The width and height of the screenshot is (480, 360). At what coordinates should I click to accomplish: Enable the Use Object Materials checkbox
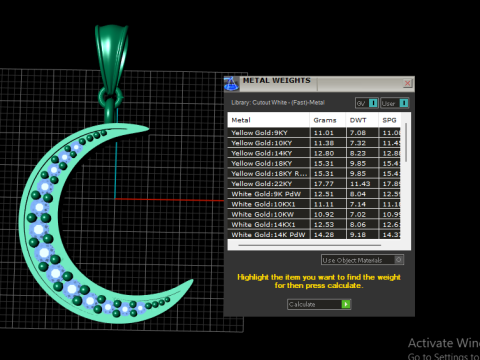pyautogui.click(x=399, y=260)
